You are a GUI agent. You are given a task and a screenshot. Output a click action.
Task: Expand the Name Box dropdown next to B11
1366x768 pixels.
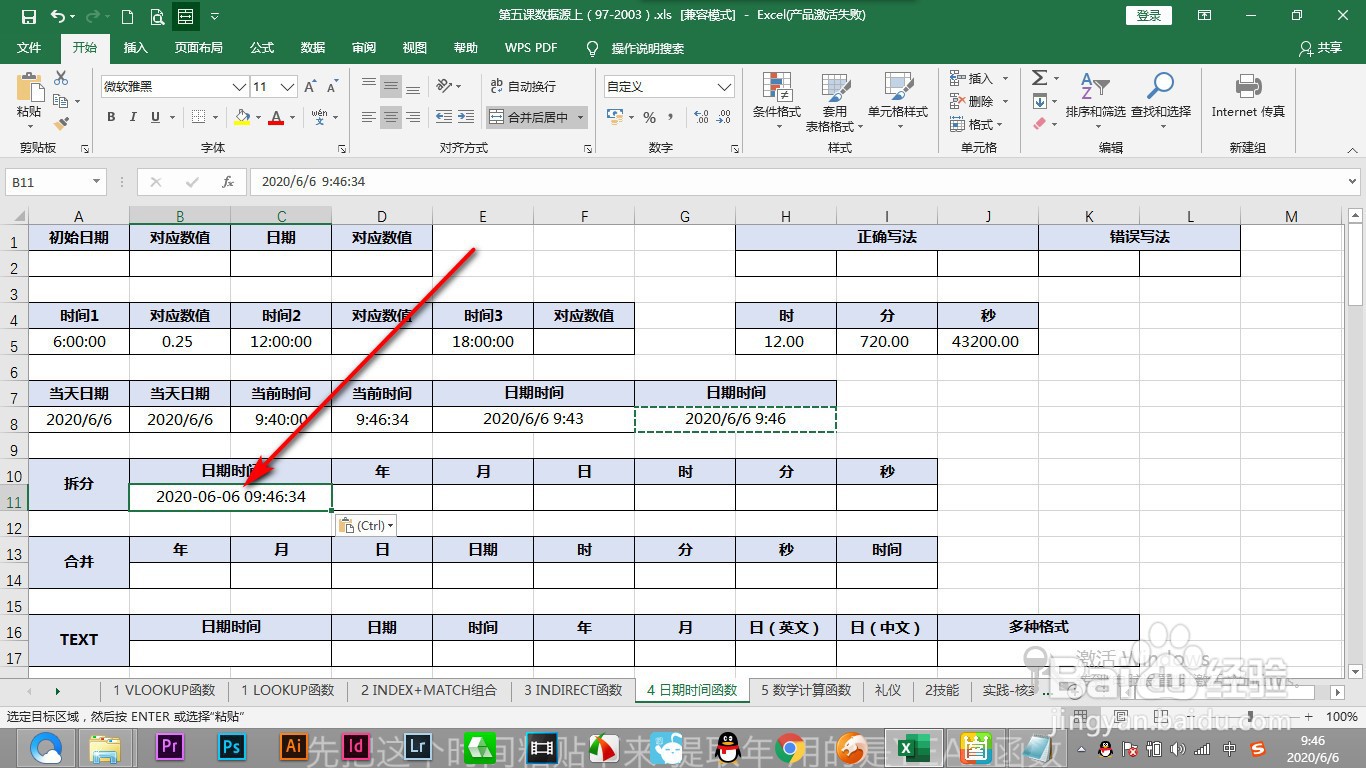click(x=96, y=182)
